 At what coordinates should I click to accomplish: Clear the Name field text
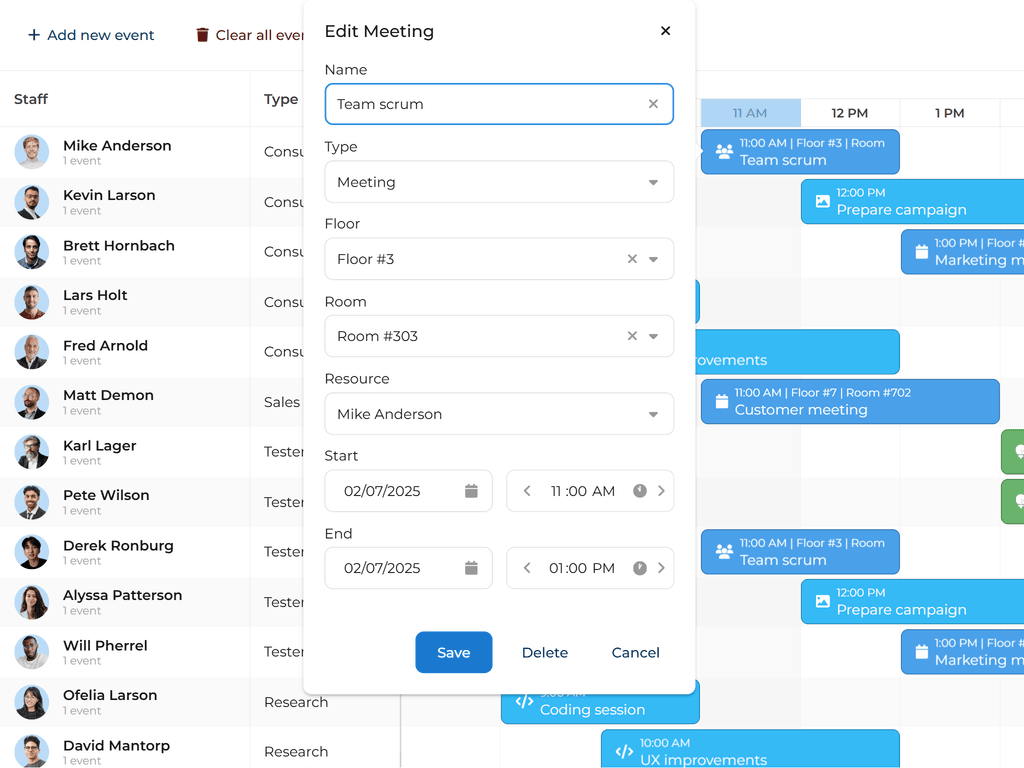click(653, 104)
